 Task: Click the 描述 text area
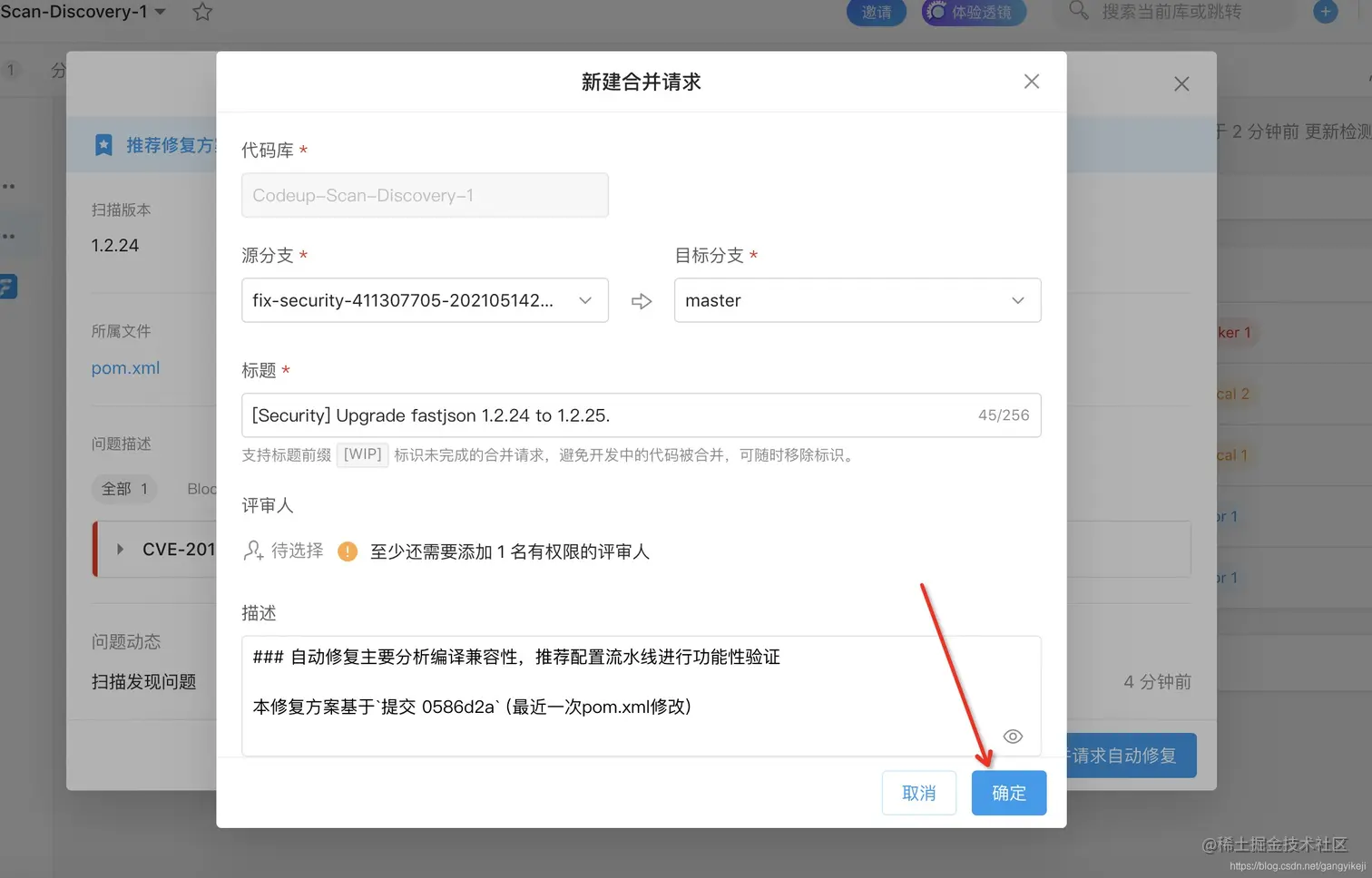pyautogui.click(x=641, y=696)
